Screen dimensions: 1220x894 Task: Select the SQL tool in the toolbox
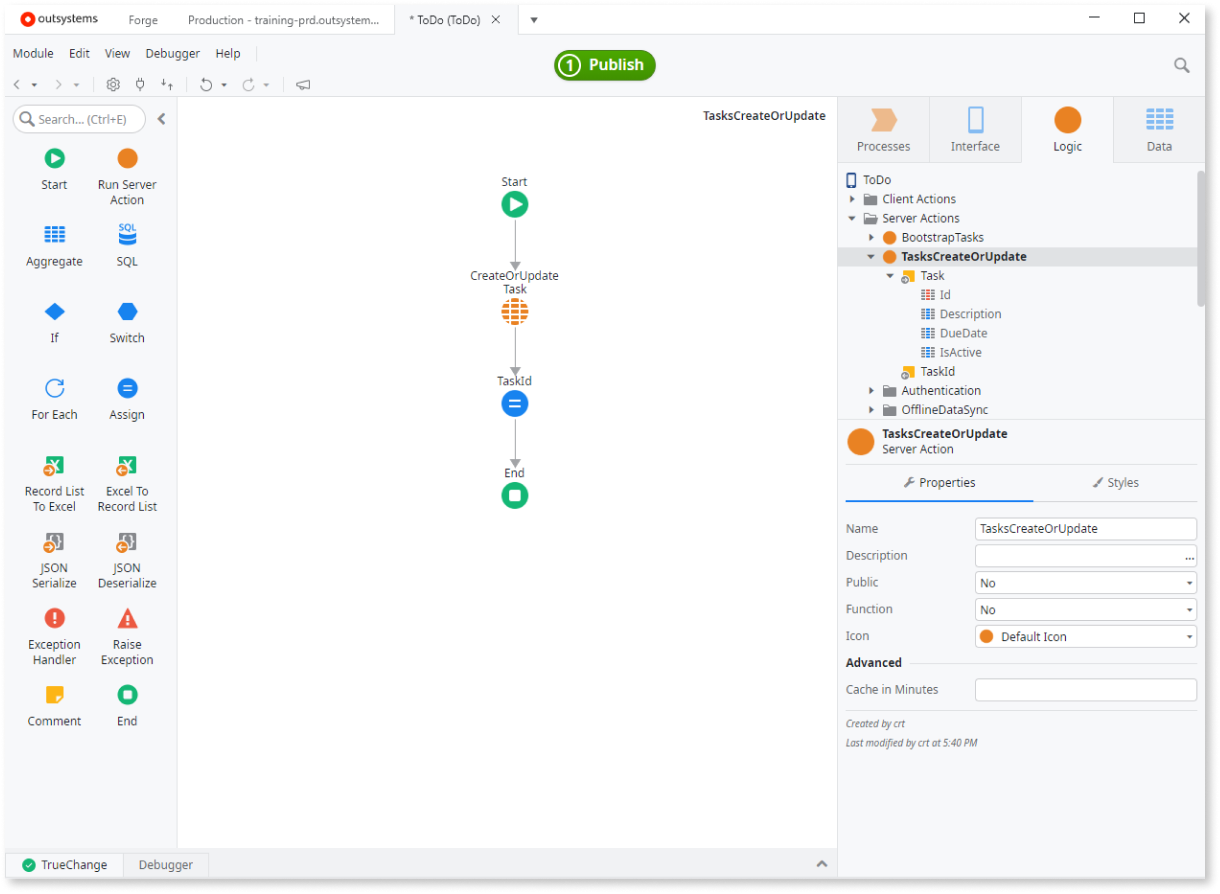[x=126, y=245]
